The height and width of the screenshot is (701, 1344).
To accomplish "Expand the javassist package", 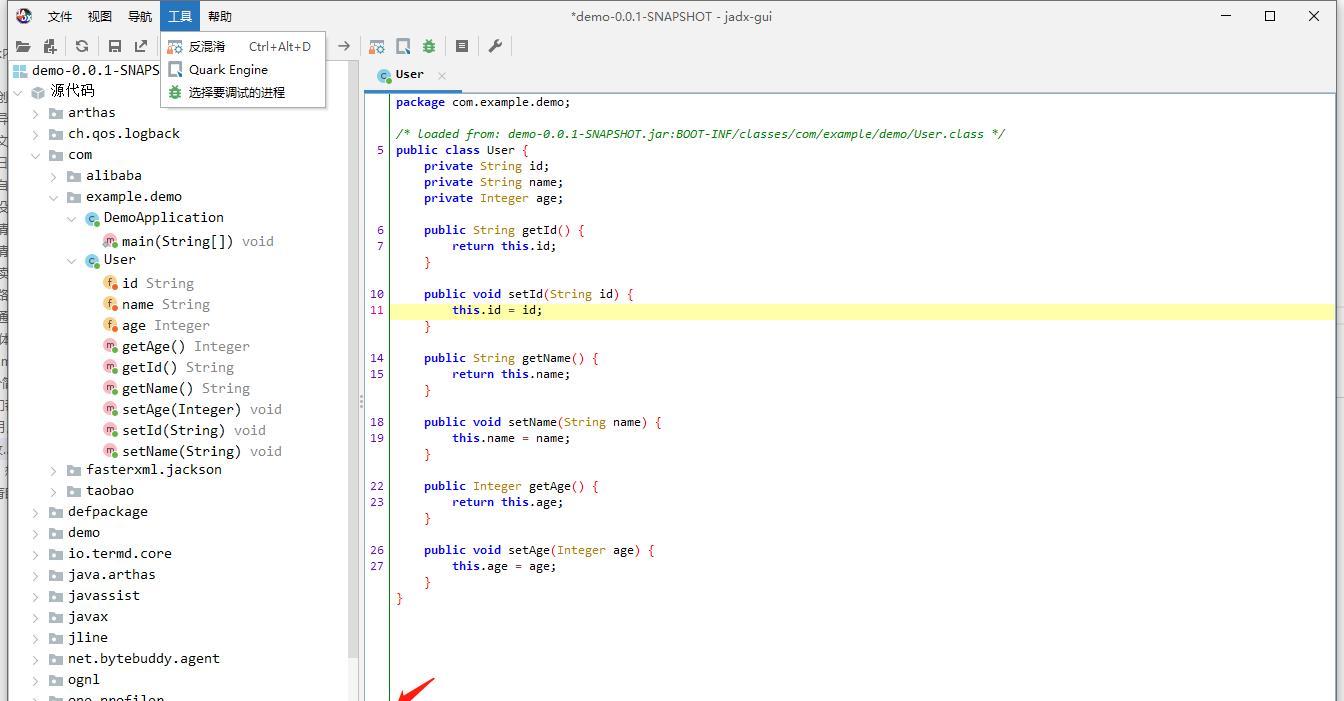I will (36, 596).
